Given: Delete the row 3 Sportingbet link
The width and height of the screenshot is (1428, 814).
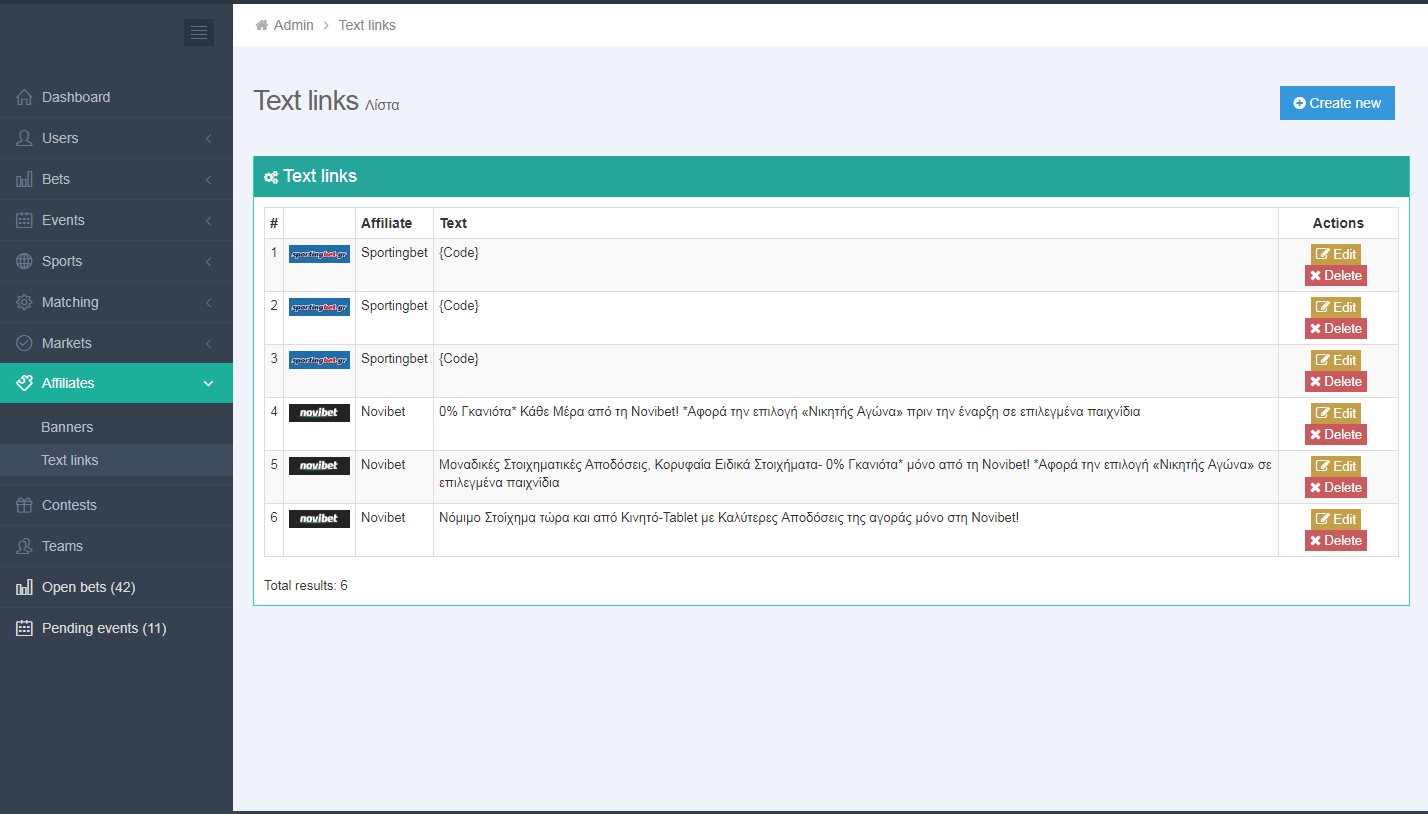Looking at the screenshot, I should point(1335,382).
